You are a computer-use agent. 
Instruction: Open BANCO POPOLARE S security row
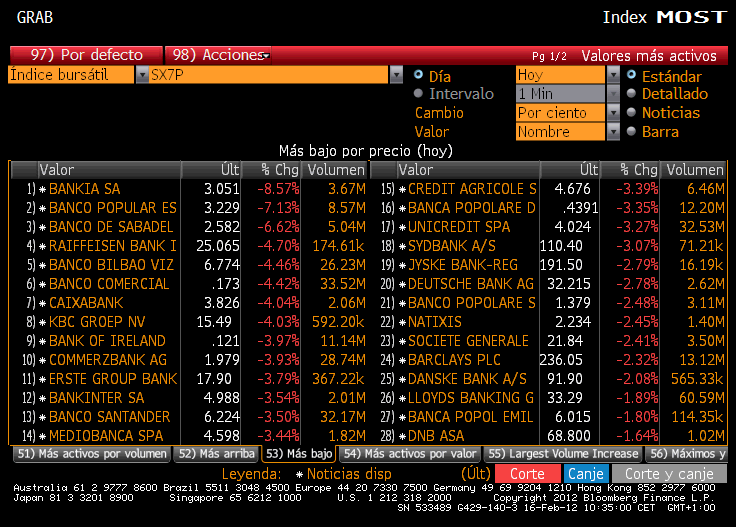548,303
